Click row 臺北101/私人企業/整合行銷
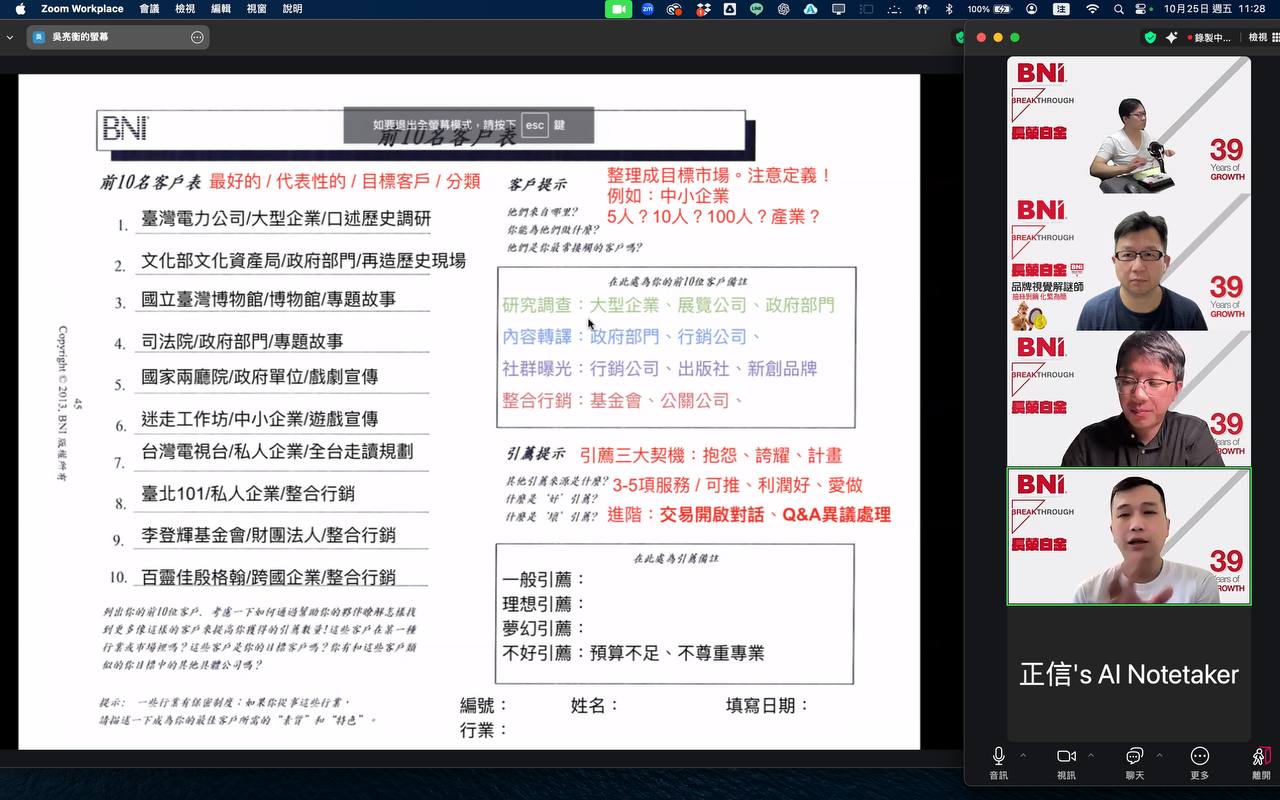This screenshot has height=800, width=1280. [247, 493]
